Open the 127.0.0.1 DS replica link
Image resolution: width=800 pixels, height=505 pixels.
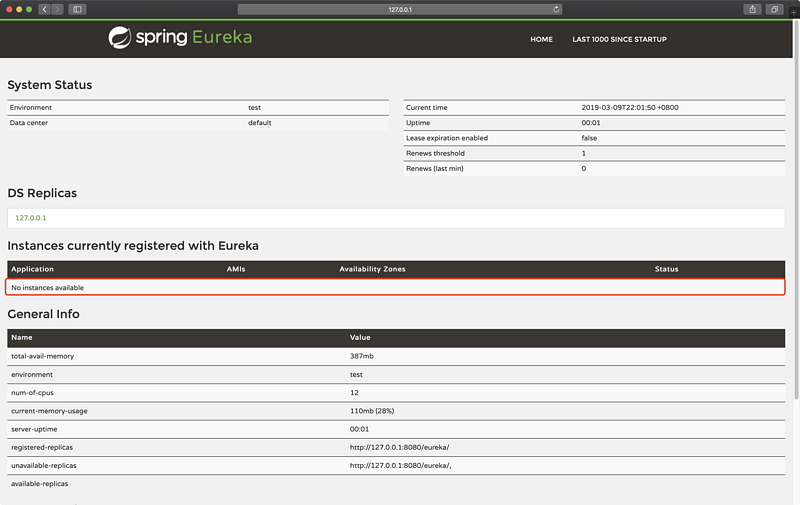tap(31, 218)
